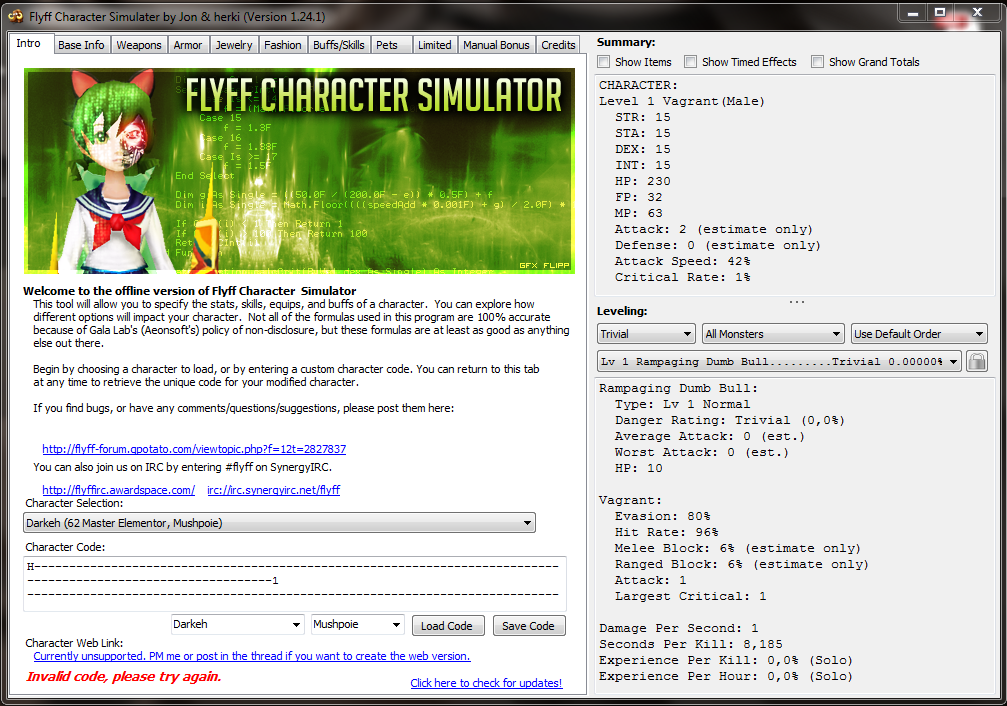Open the flyffirc.awardspace.com link
Screen dimensions: 1007x706
118,490
